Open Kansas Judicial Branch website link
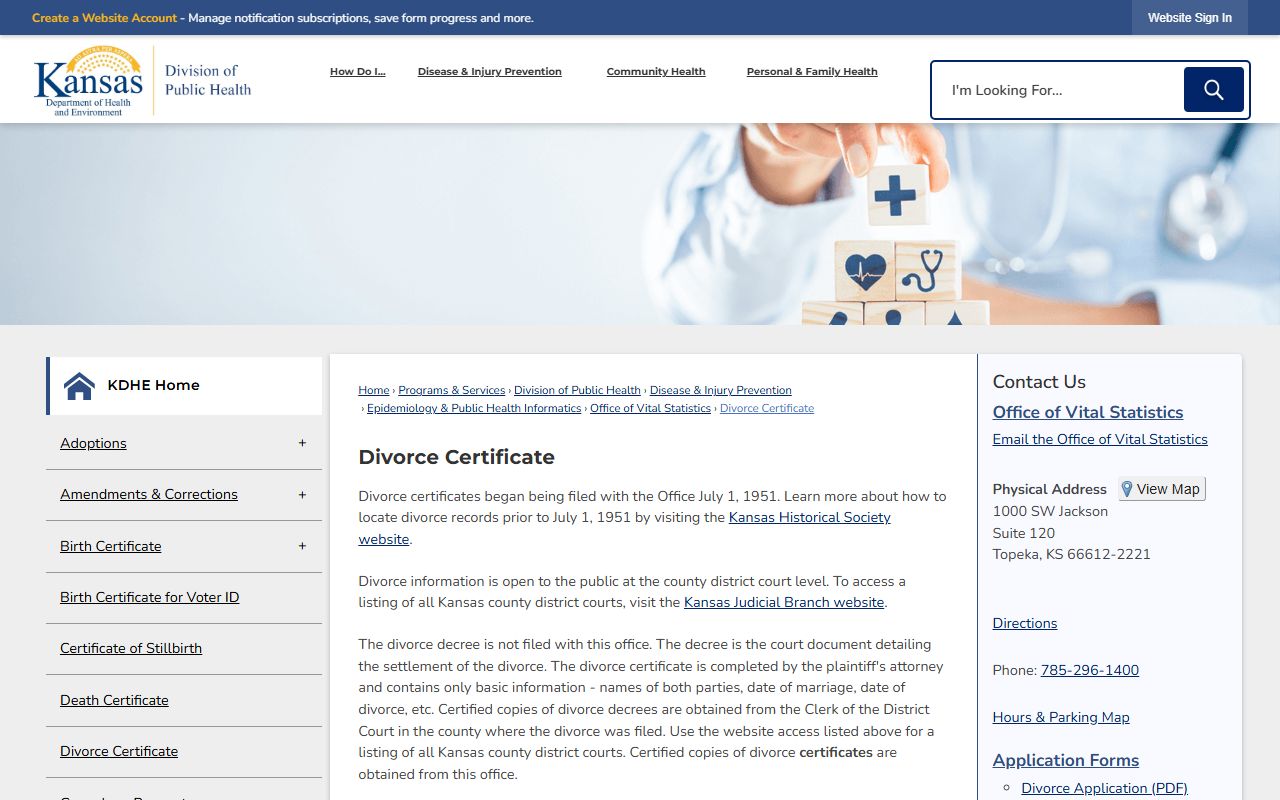The image size is (1280, 800). click(784, 602)
